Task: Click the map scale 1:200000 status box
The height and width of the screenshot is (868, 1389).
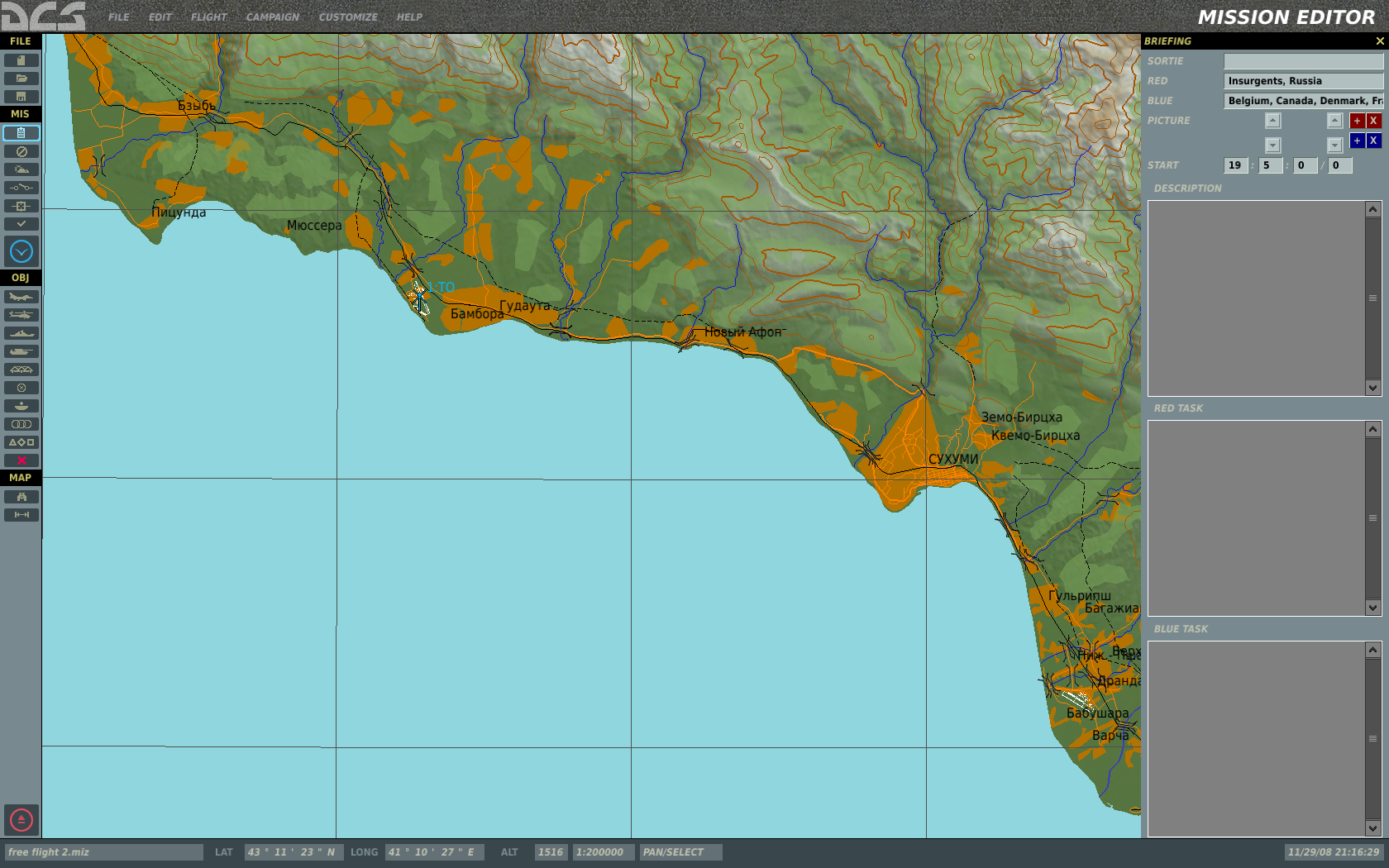Action: coord(604,852)
